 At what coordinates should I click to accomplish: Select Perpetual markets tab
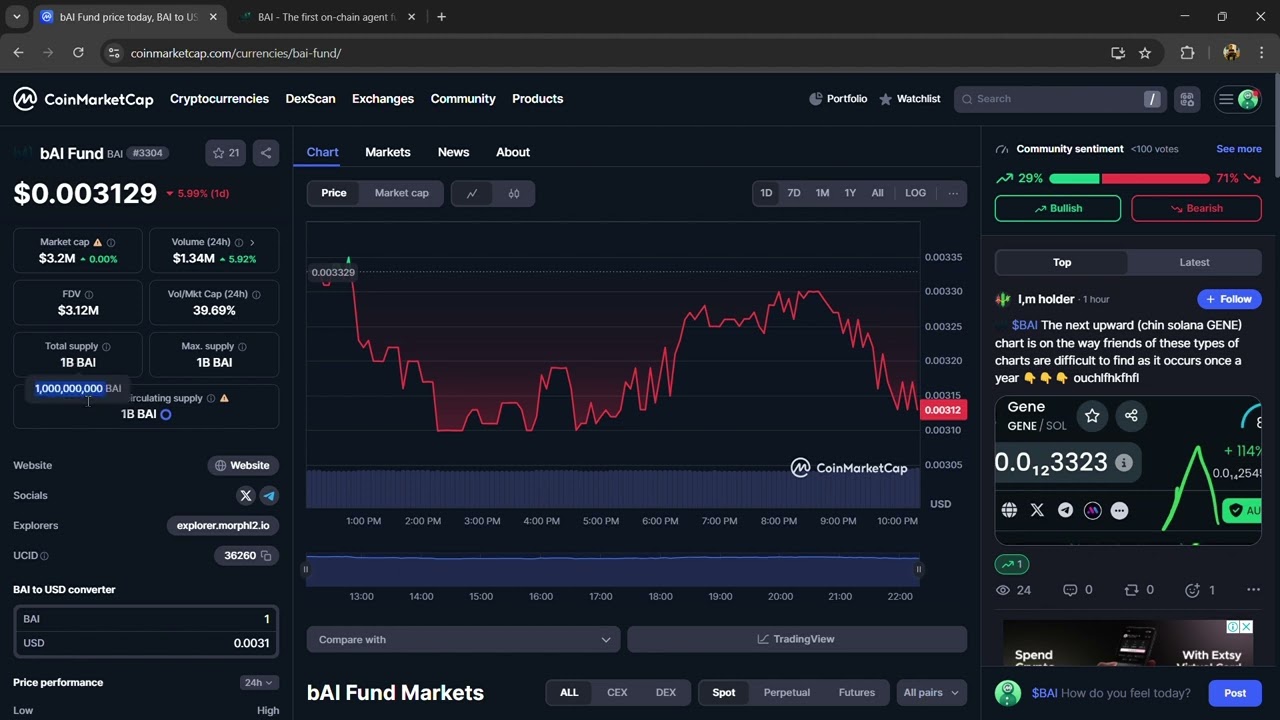pos(787,692)
